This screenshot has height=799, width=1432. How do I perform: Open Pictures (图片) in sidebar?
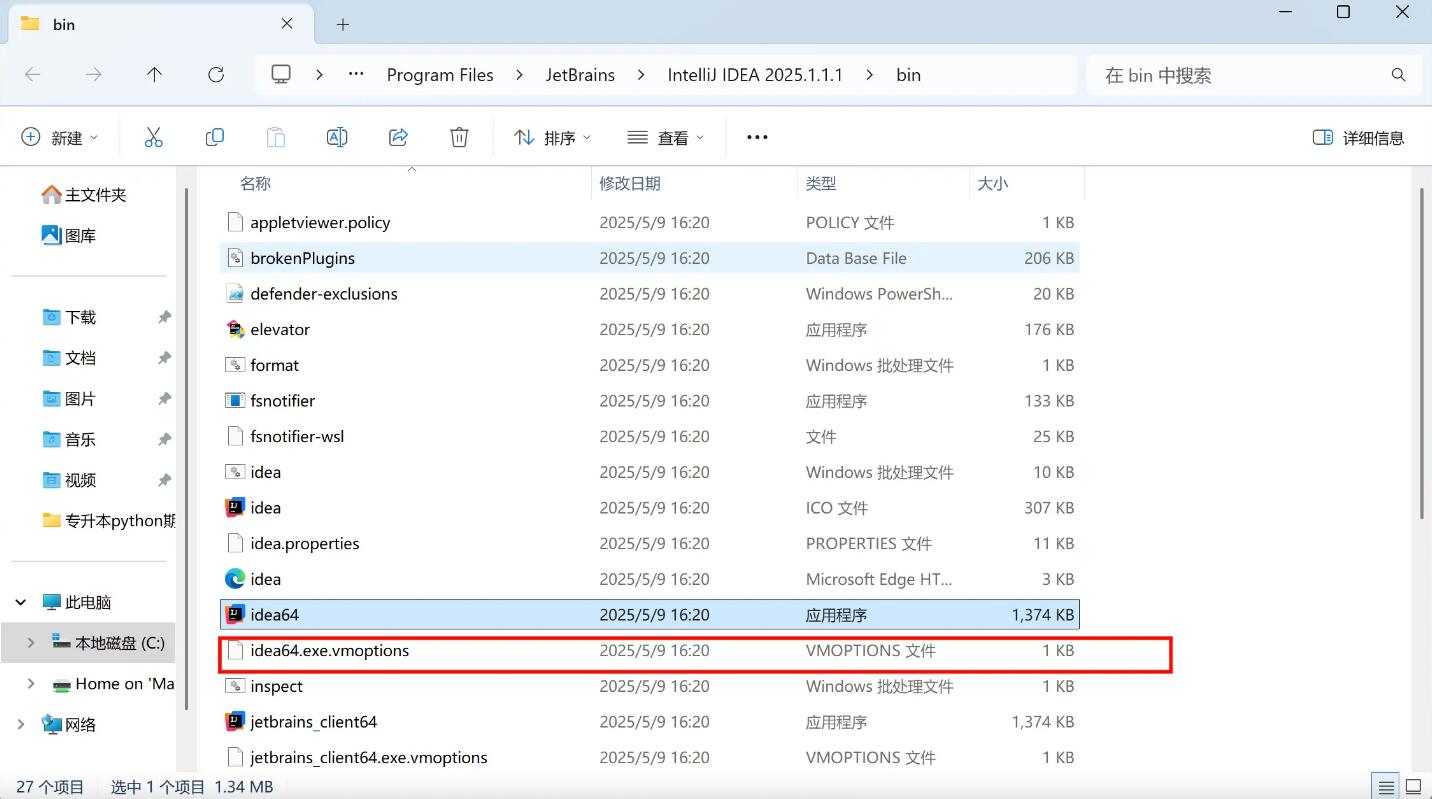[70, 399]
